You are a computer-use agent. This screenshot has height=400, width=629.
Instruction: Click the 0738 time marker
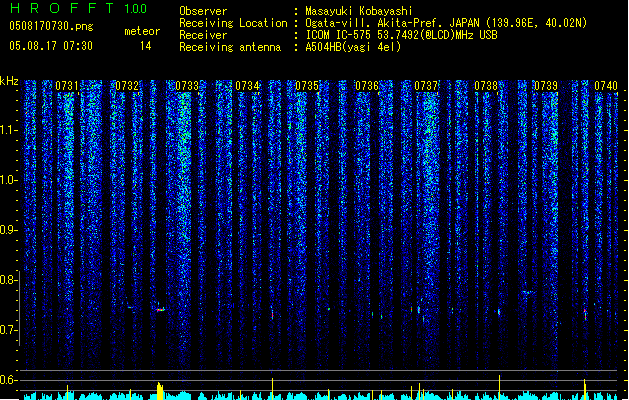pyautogui.click(x=486, y=86)
